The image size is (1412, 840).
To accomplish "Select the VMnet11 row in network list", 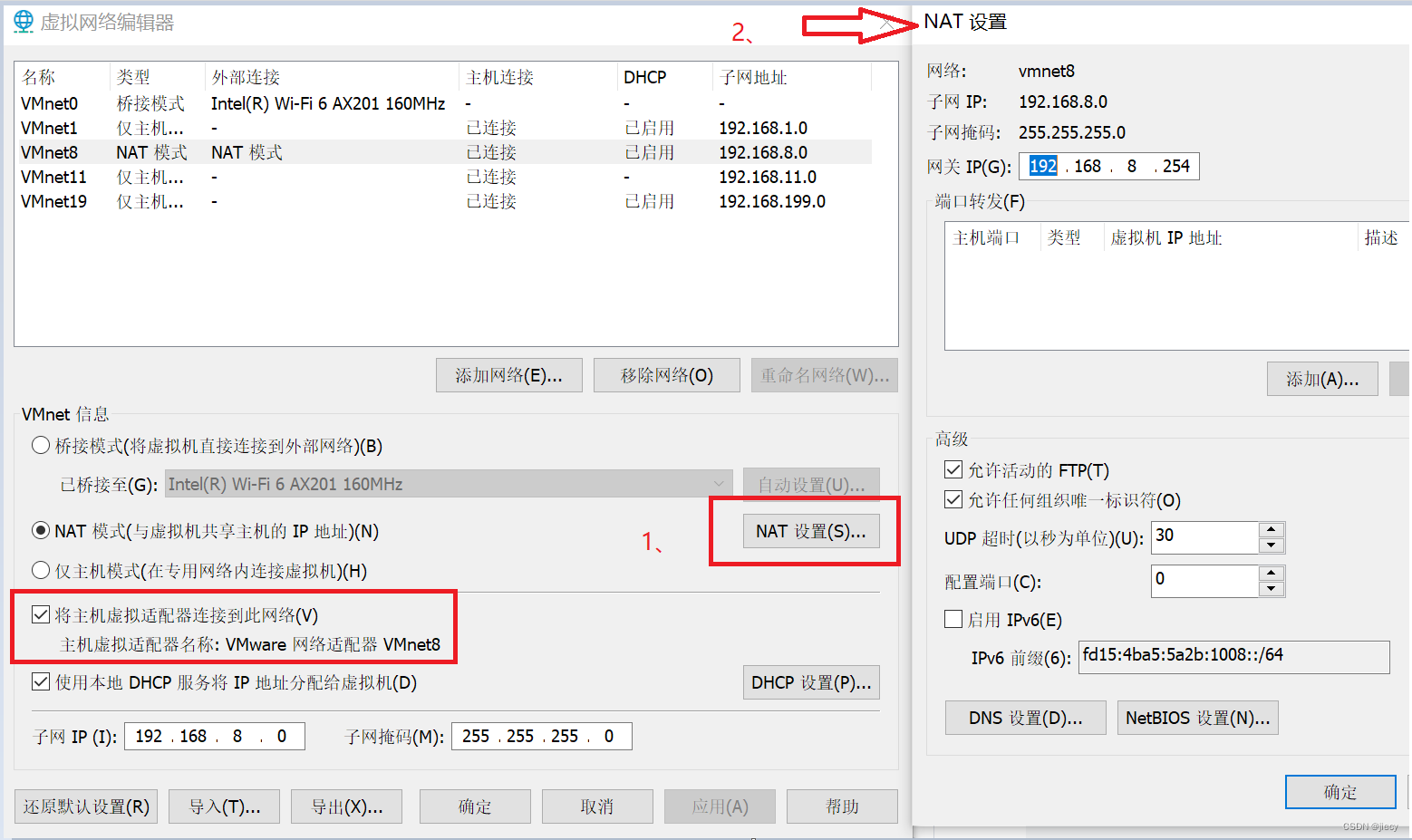I will [444, 177].
